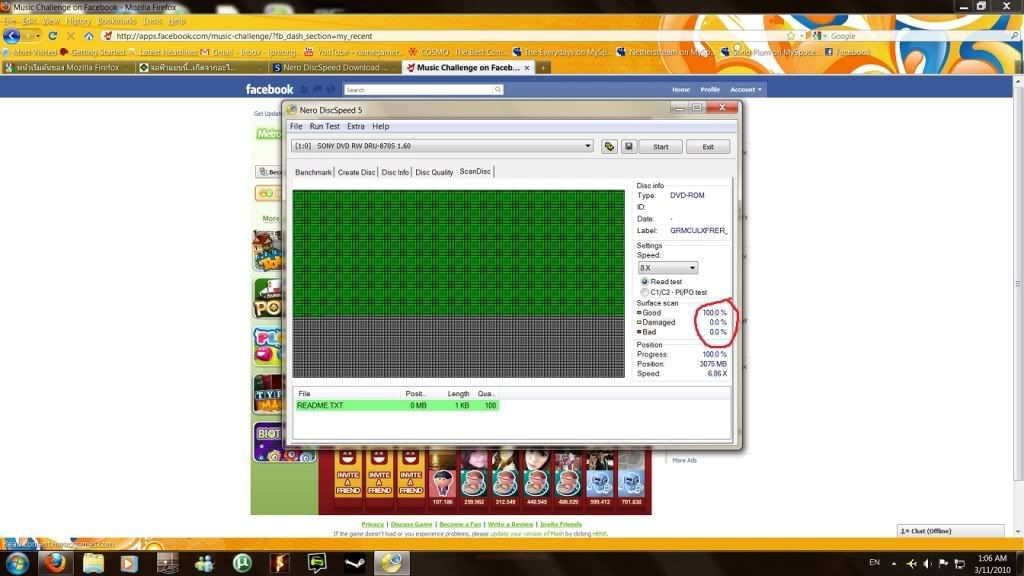Switch to the Create Disc tab
The height and width of the screenshot is (576, 1024).
tap(357, 172)
